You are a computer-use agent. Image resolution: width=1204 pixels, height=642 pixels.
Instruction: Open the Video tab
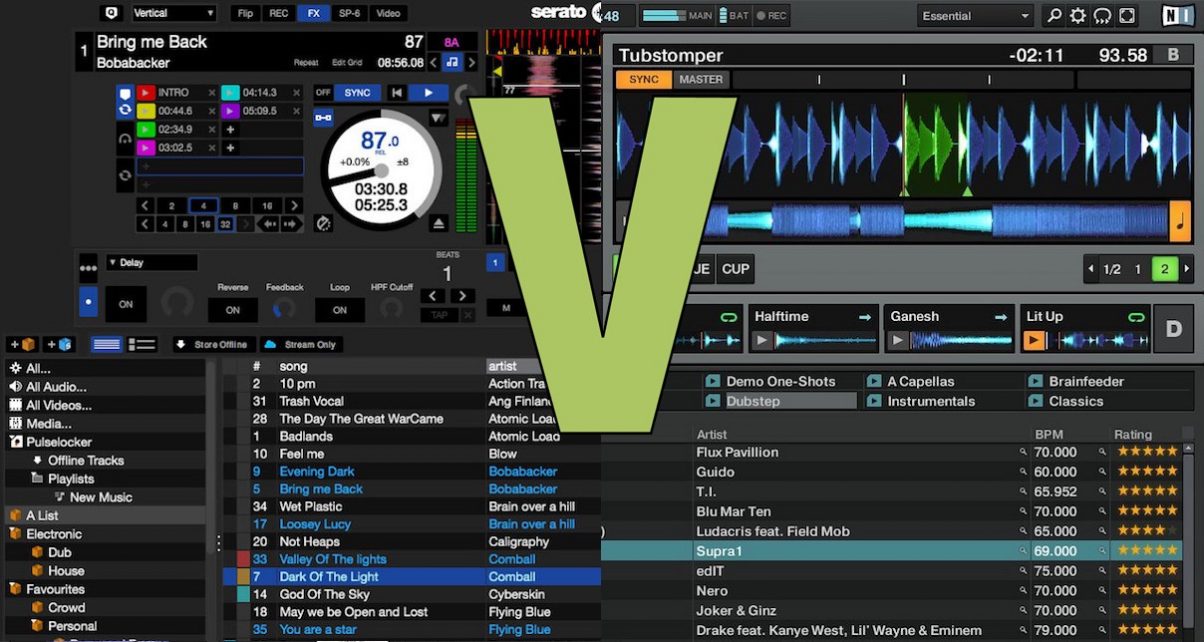click(x=388, y=13)
